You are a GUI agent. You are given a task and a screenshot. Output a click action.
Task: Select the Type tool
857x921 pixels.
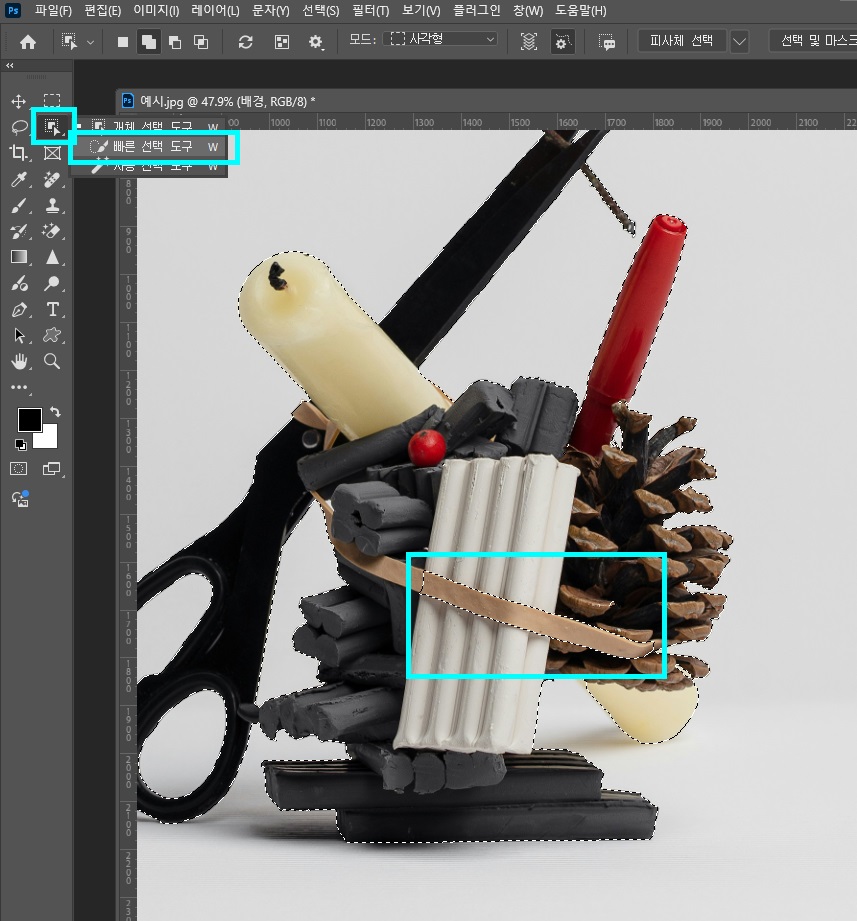pyautogui.click(x=52, y=310)
